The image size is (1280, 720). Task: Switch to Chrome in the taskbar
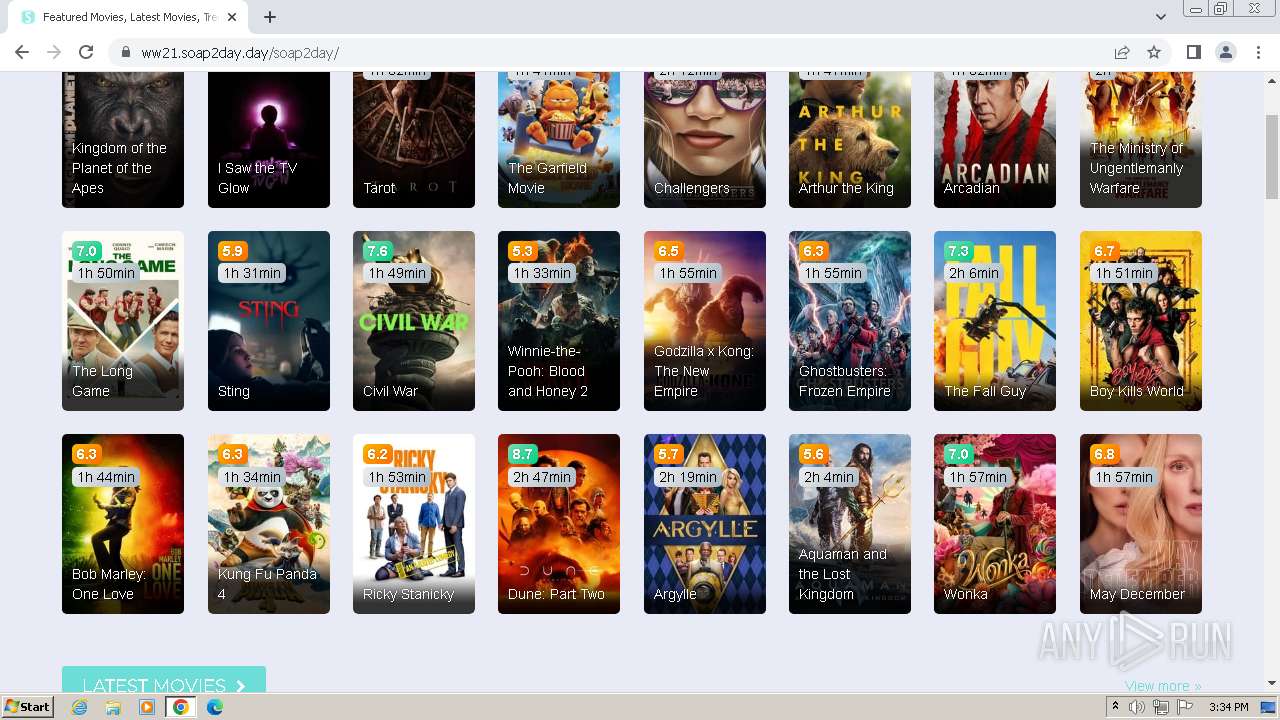coord(181,707)
